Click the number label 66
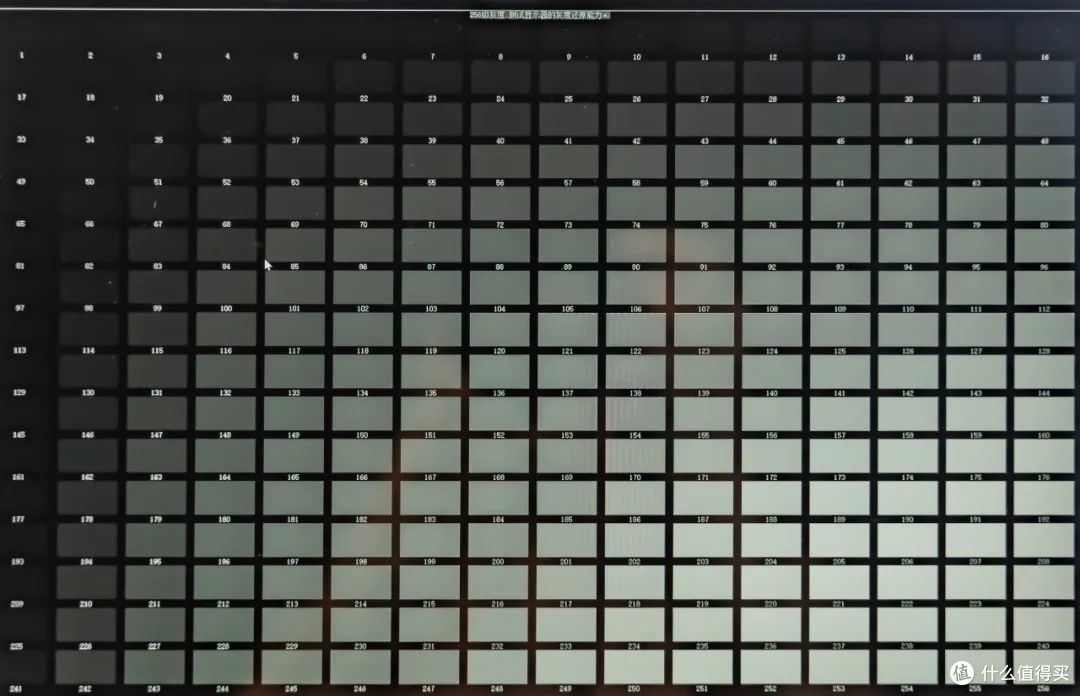Image resolution: width=1080 pixels, height=696 pixels. coord(89,224)
